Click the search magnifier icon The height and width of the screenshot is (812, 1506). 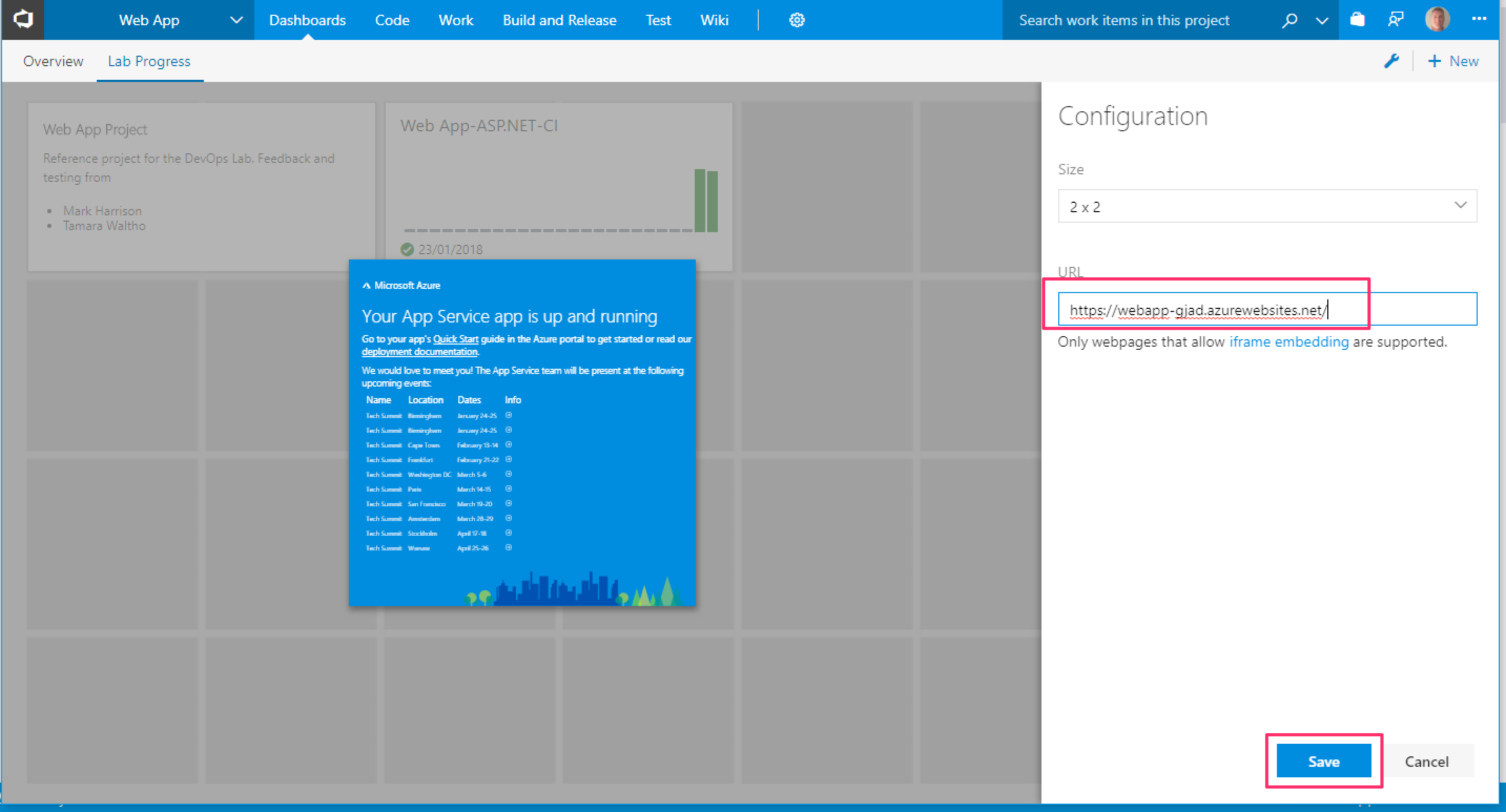tap(1289, 20)
